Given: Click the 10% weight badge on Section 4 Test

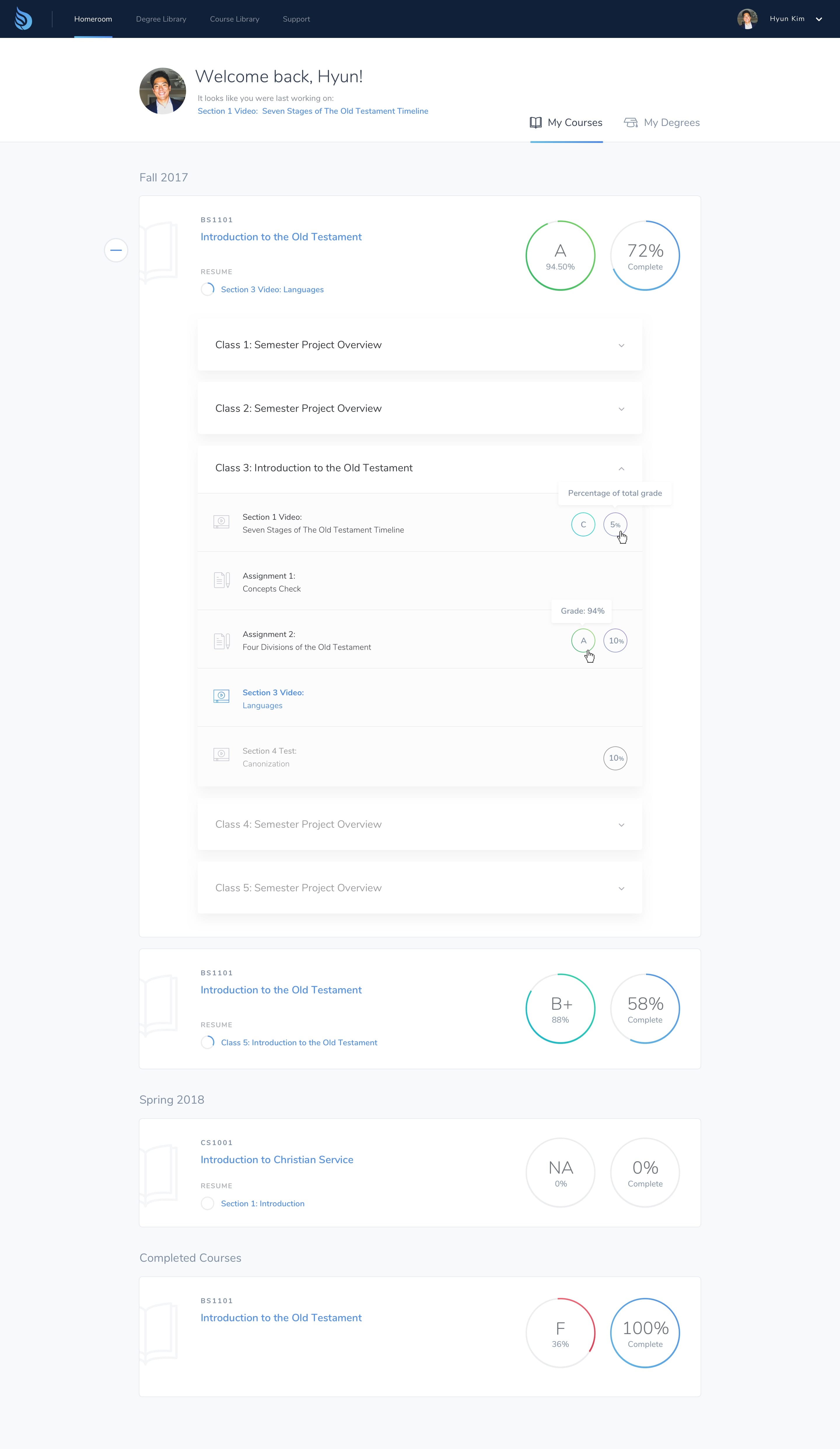Looking at the screenshot, I should [x=615, y=758].
